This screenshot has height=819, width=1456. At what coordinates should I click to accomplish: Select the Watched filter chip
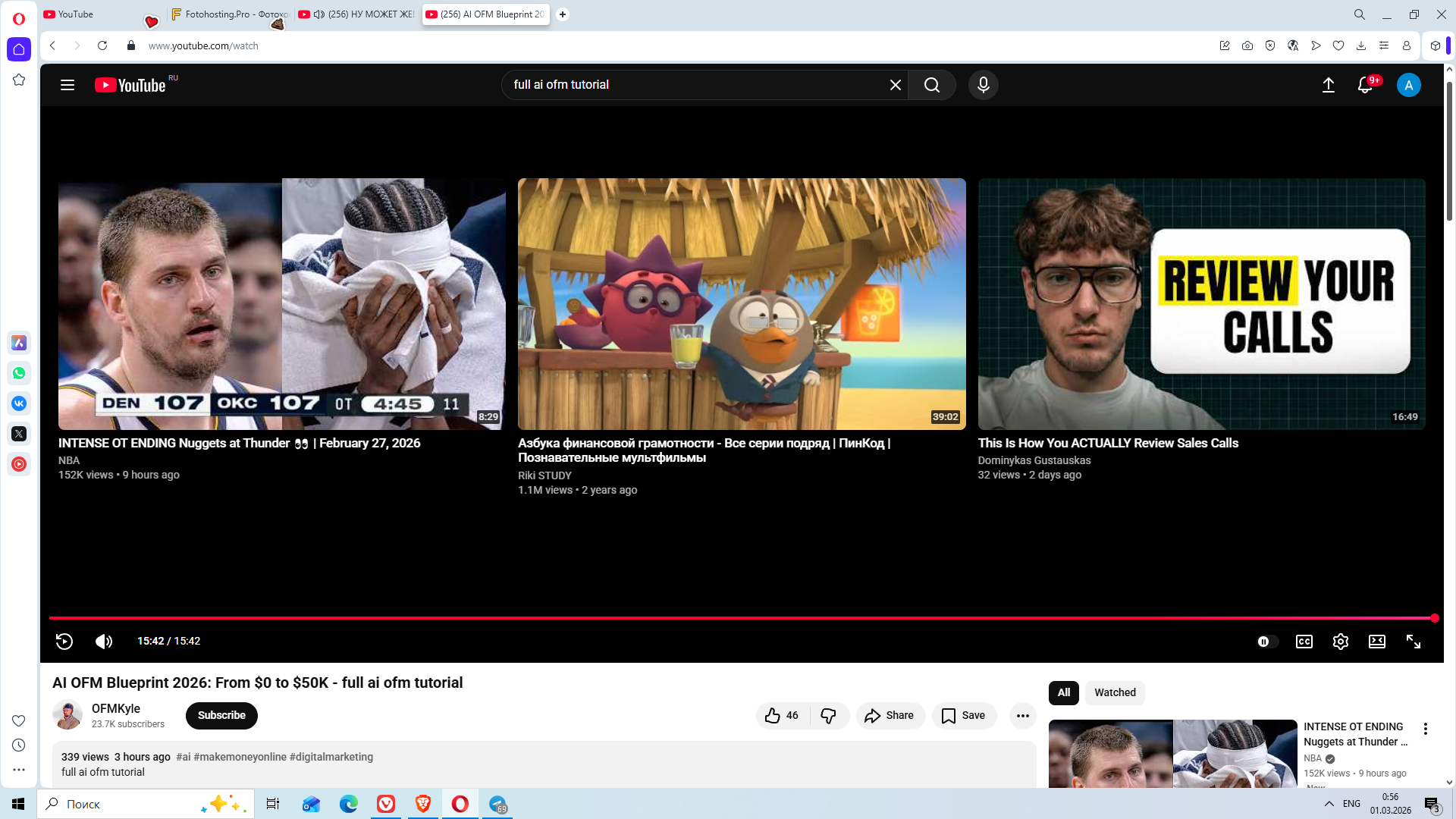click(x=1114, y=692)
